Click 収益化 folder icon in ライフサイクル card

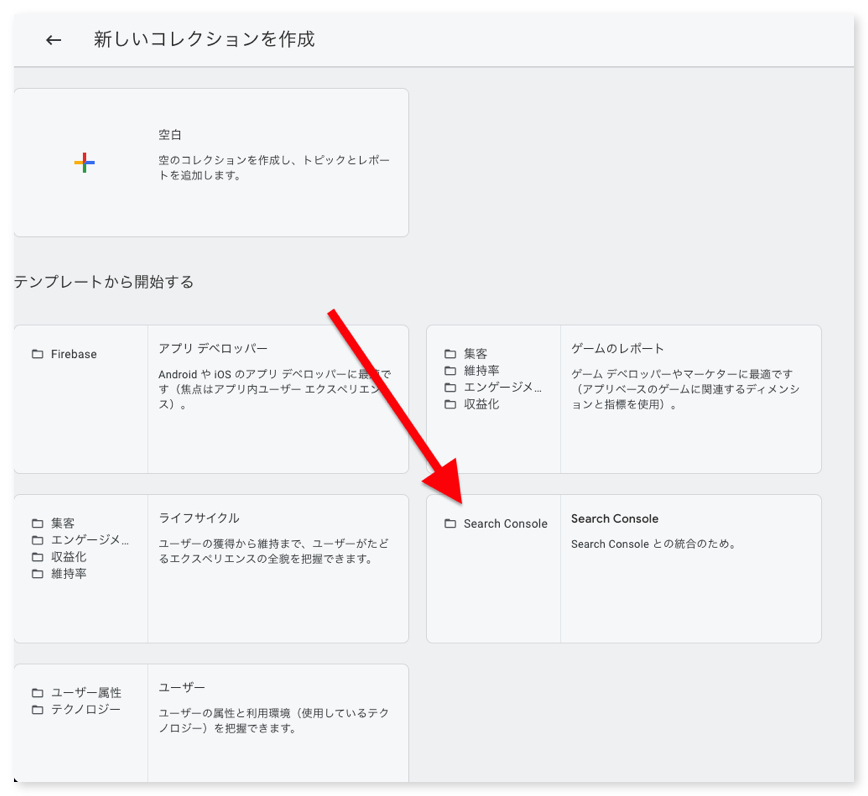coord(38,557)
